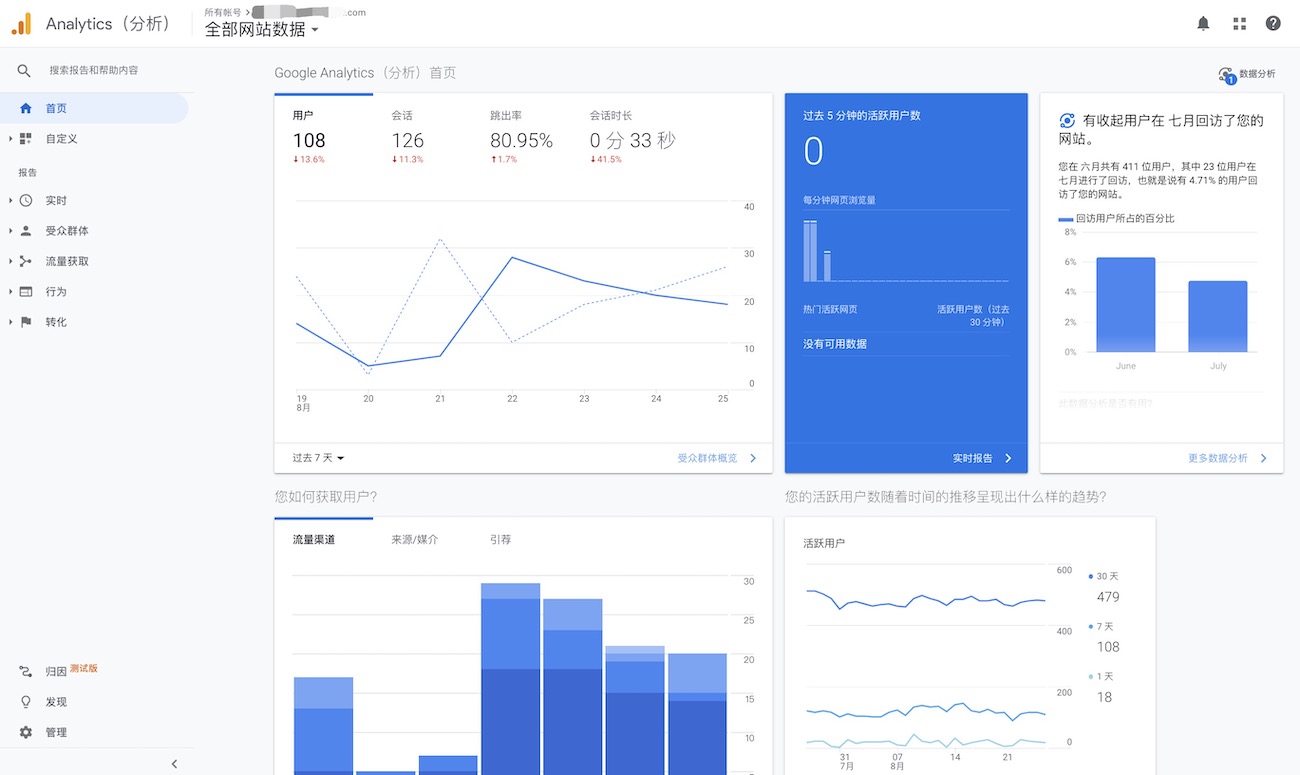Open the 实时报告 link

coord(973,458)
